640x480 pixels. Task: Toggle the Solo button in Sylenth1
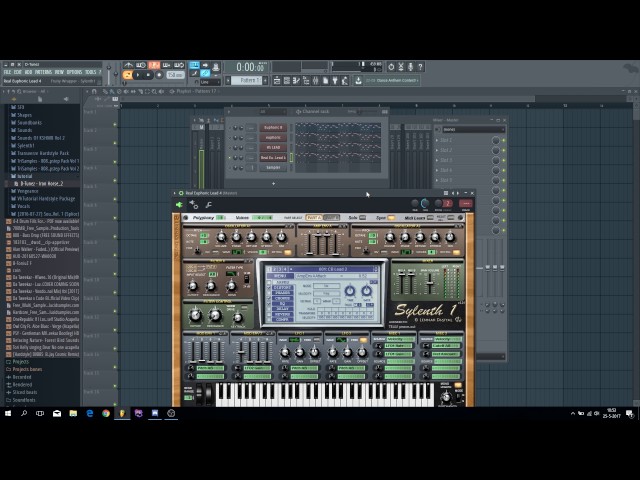tap(362, 218)
